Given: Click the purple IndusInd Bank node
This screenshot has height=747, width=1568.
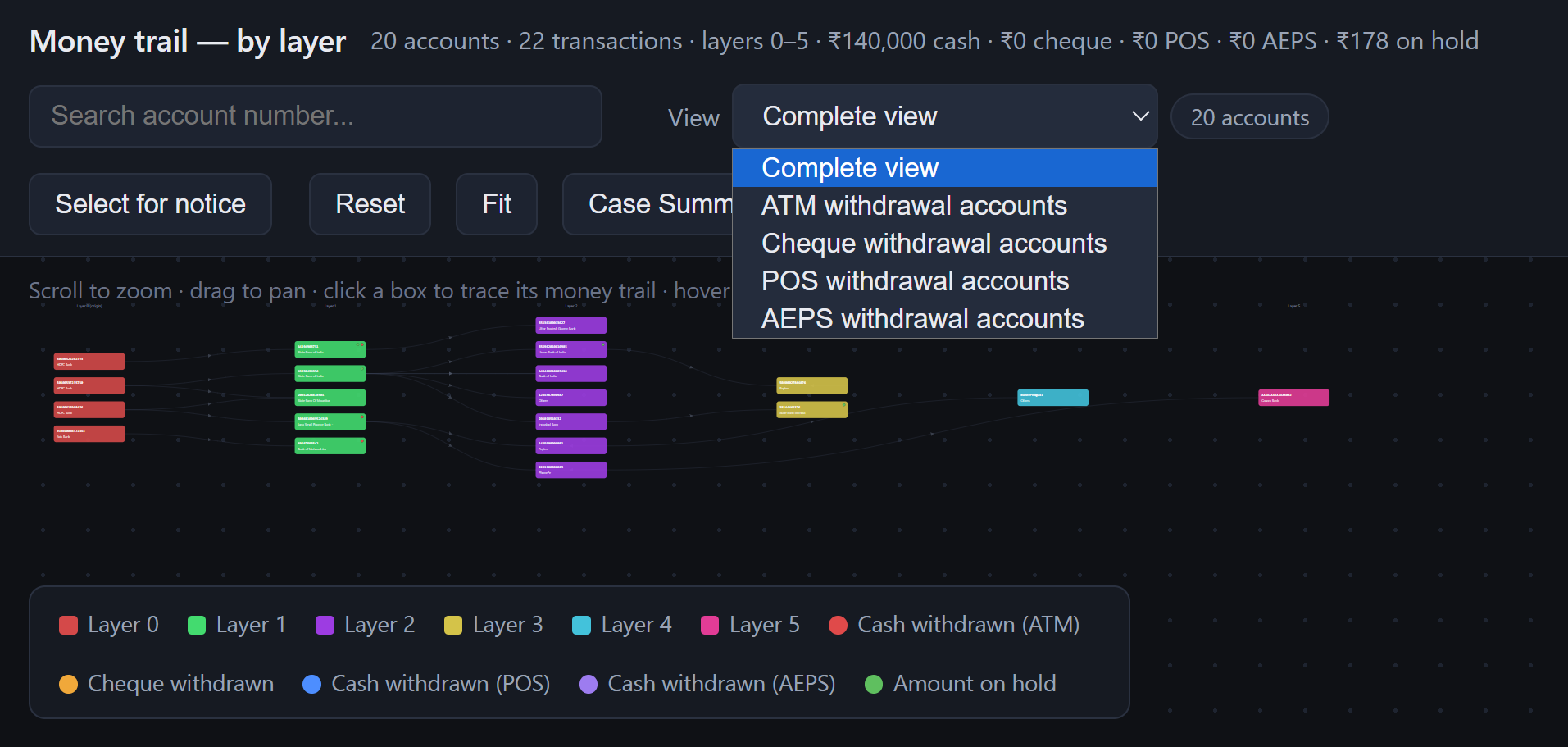Looking at the screenshot, I should (x=571, y=421).
